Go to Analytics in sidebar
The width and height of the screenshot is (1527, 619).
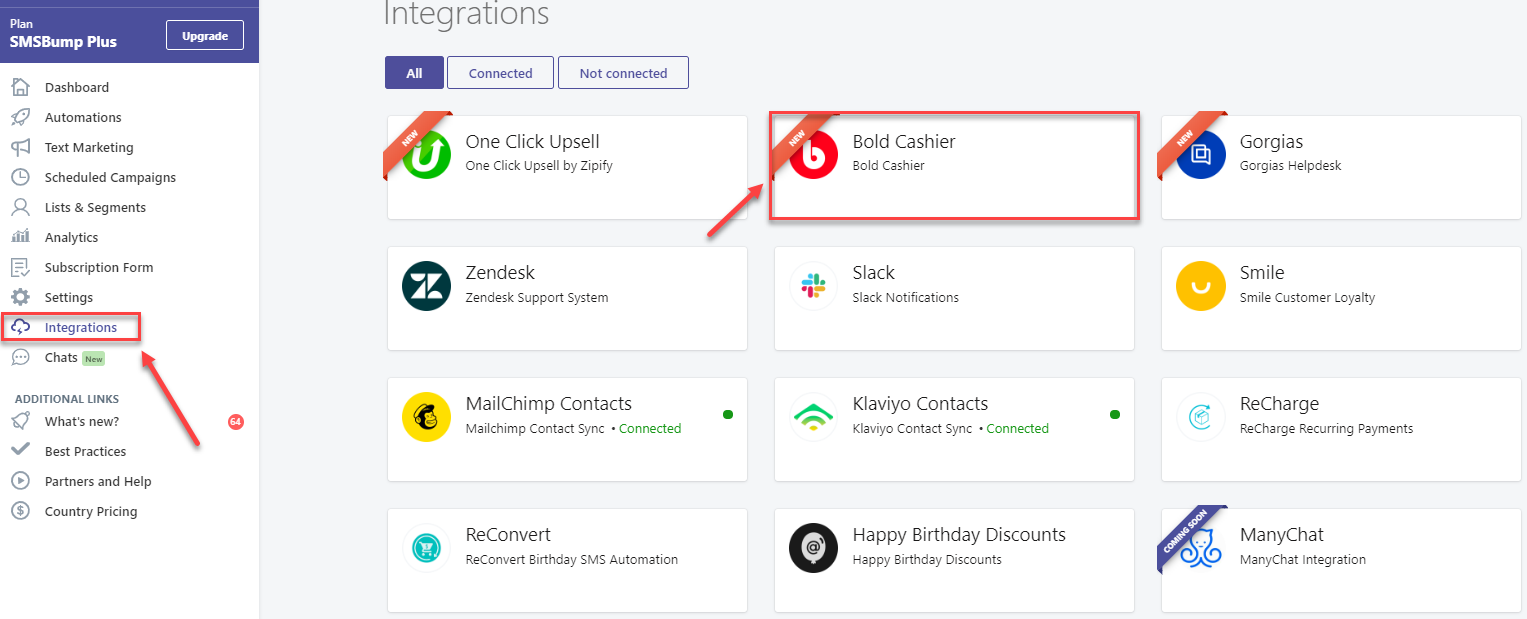pyautogui.click(x=71, y=237)
